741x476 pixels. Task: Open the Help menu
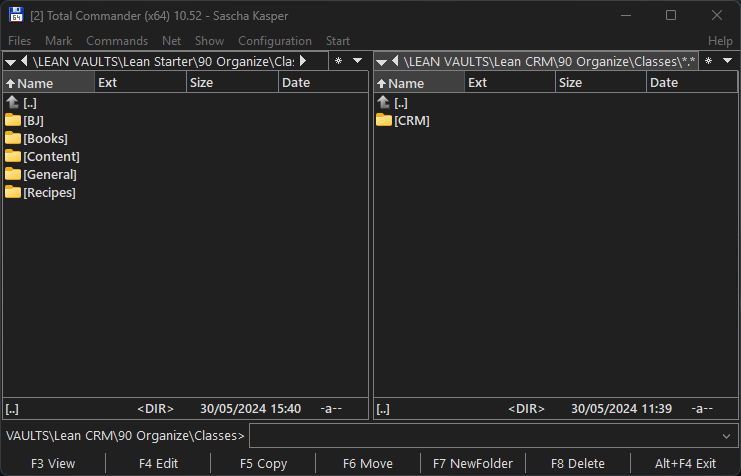click(720, 41)
